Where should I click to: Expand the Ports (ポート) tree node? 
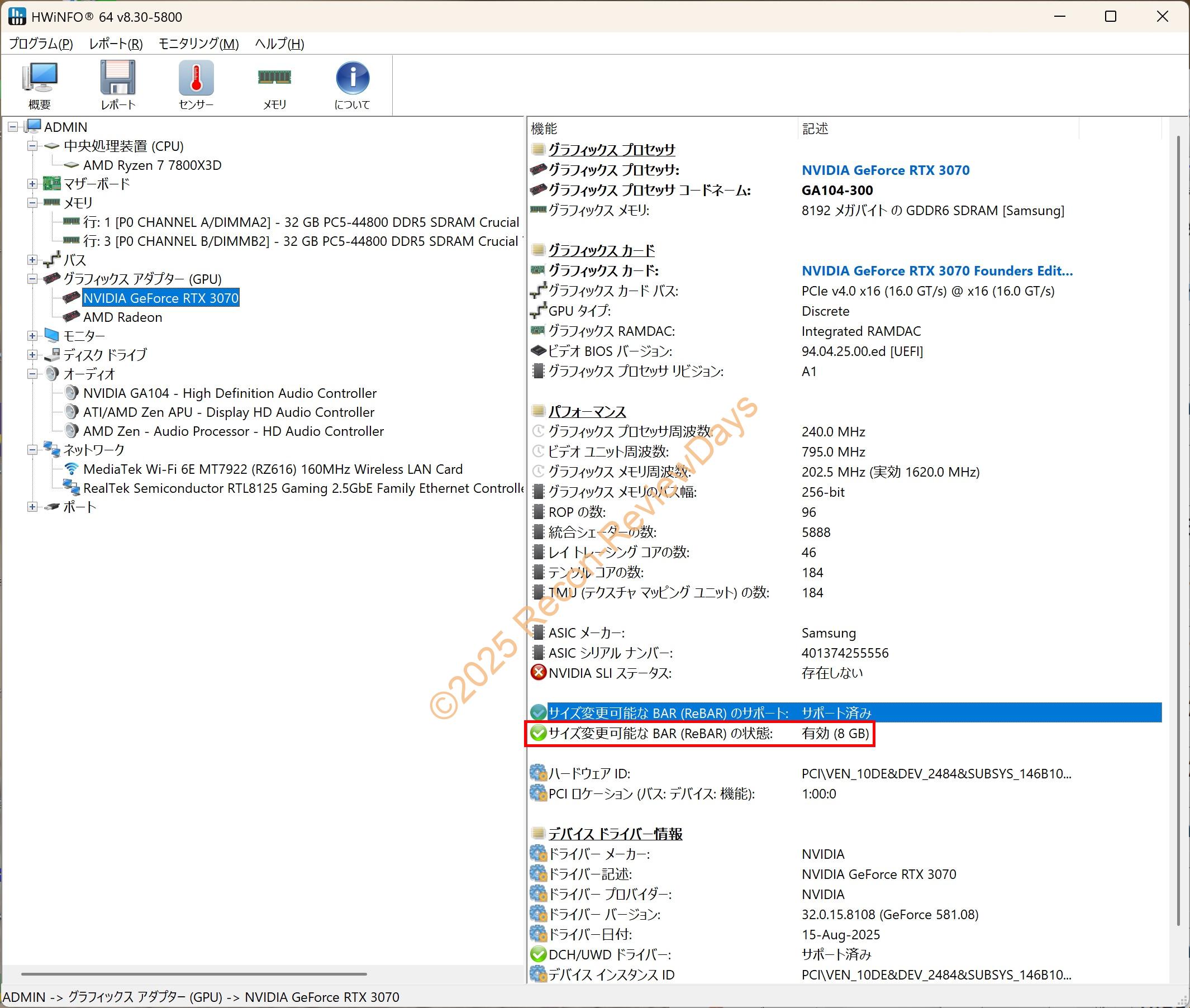click(x=32, y=507)
